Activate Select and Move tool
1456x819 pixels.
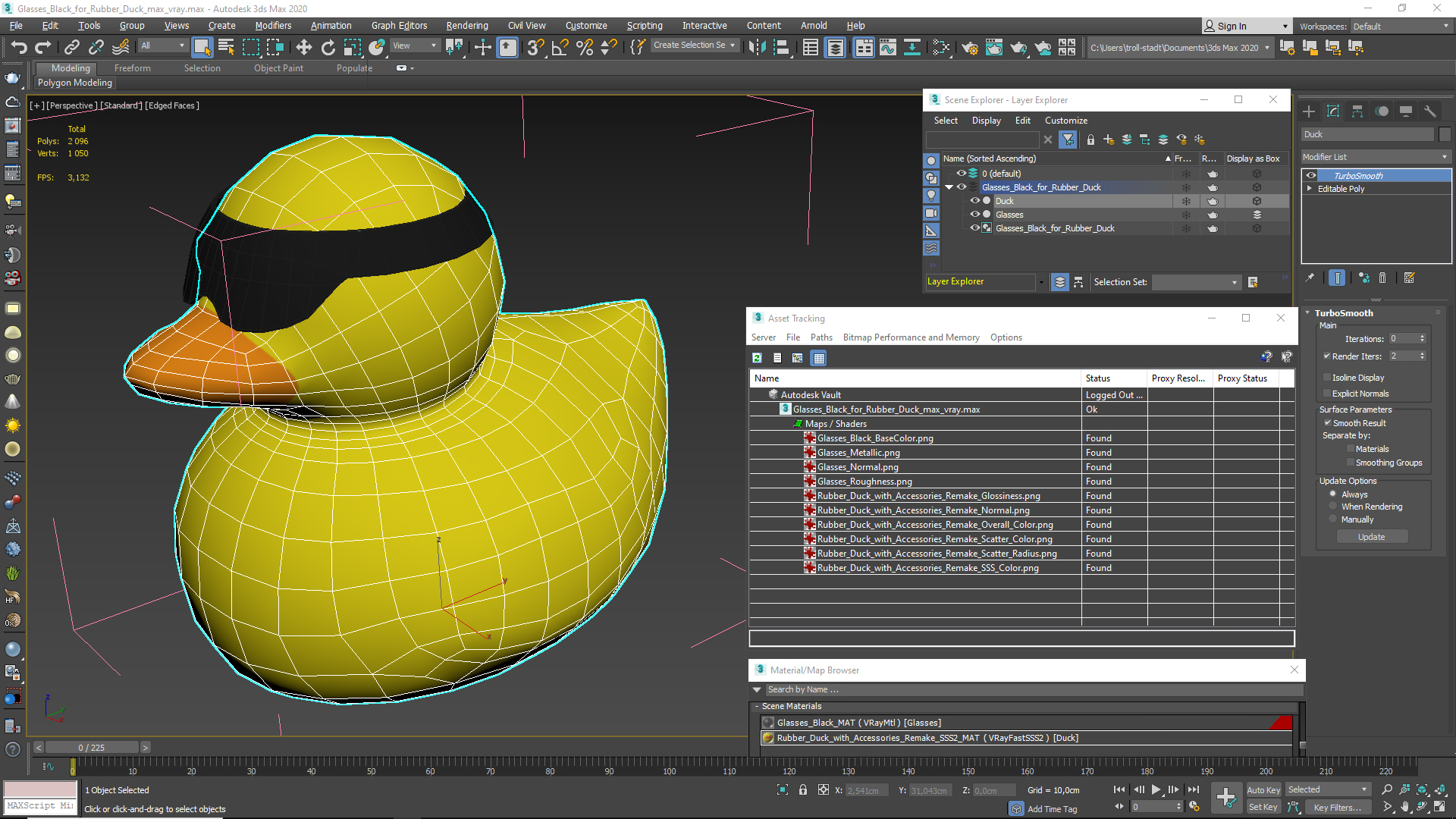click(303, 47)
